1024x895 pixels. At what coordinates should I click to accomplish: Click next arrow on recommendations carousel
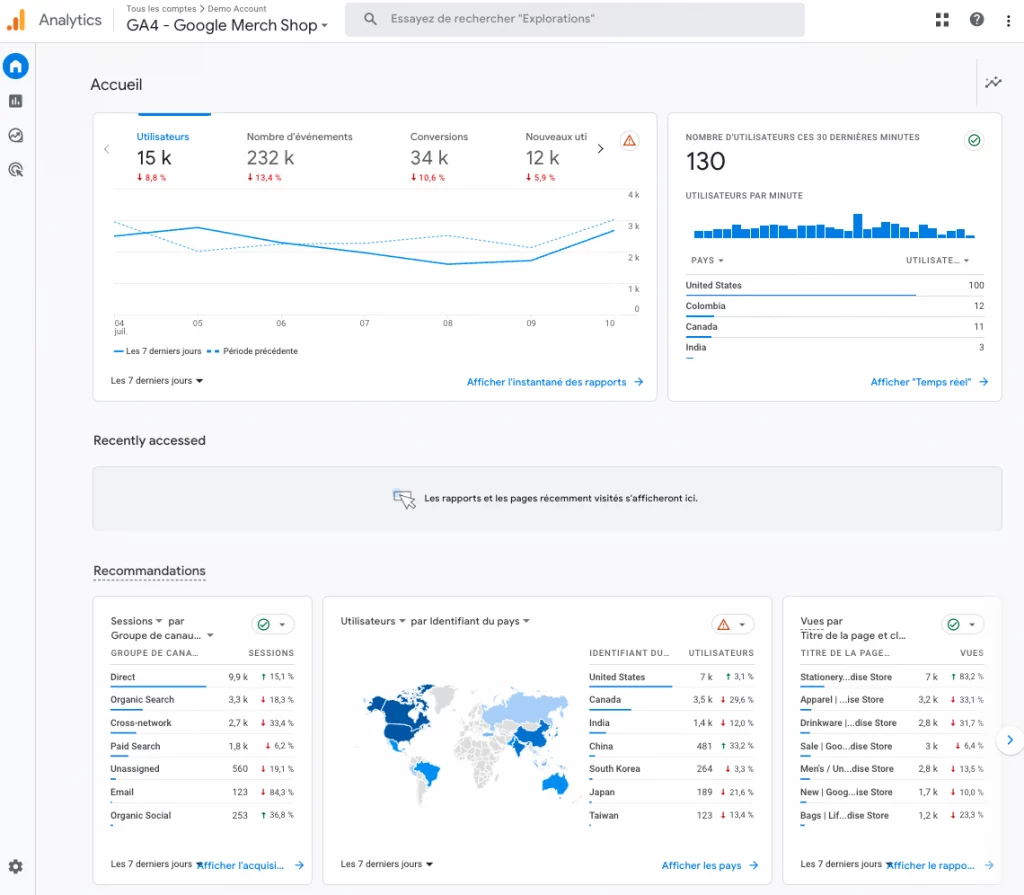(x=1010, y=740)
